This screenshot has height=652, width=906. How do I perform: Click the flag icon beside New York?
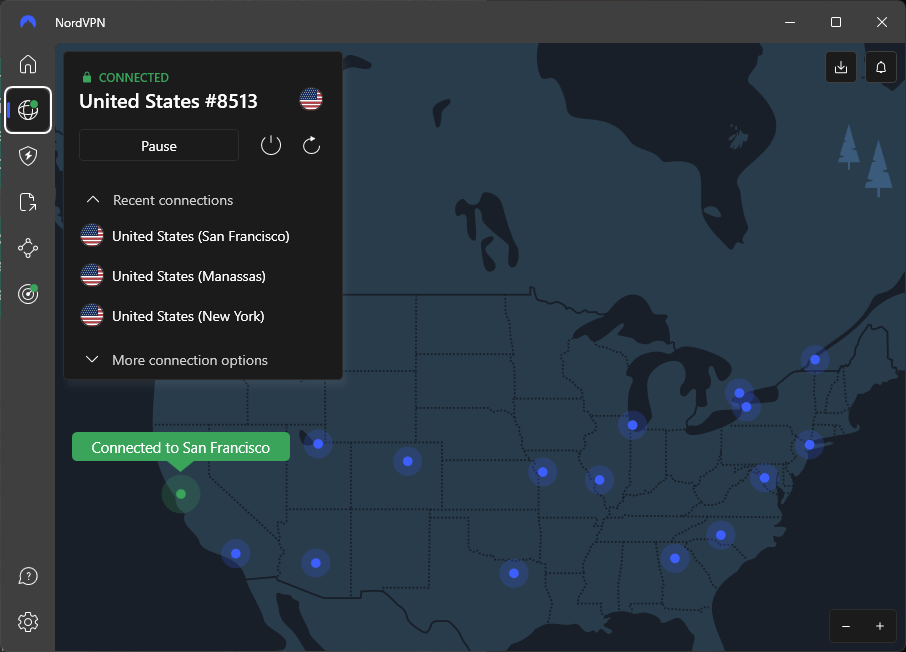pyautogui.click(x=92, y=315)
